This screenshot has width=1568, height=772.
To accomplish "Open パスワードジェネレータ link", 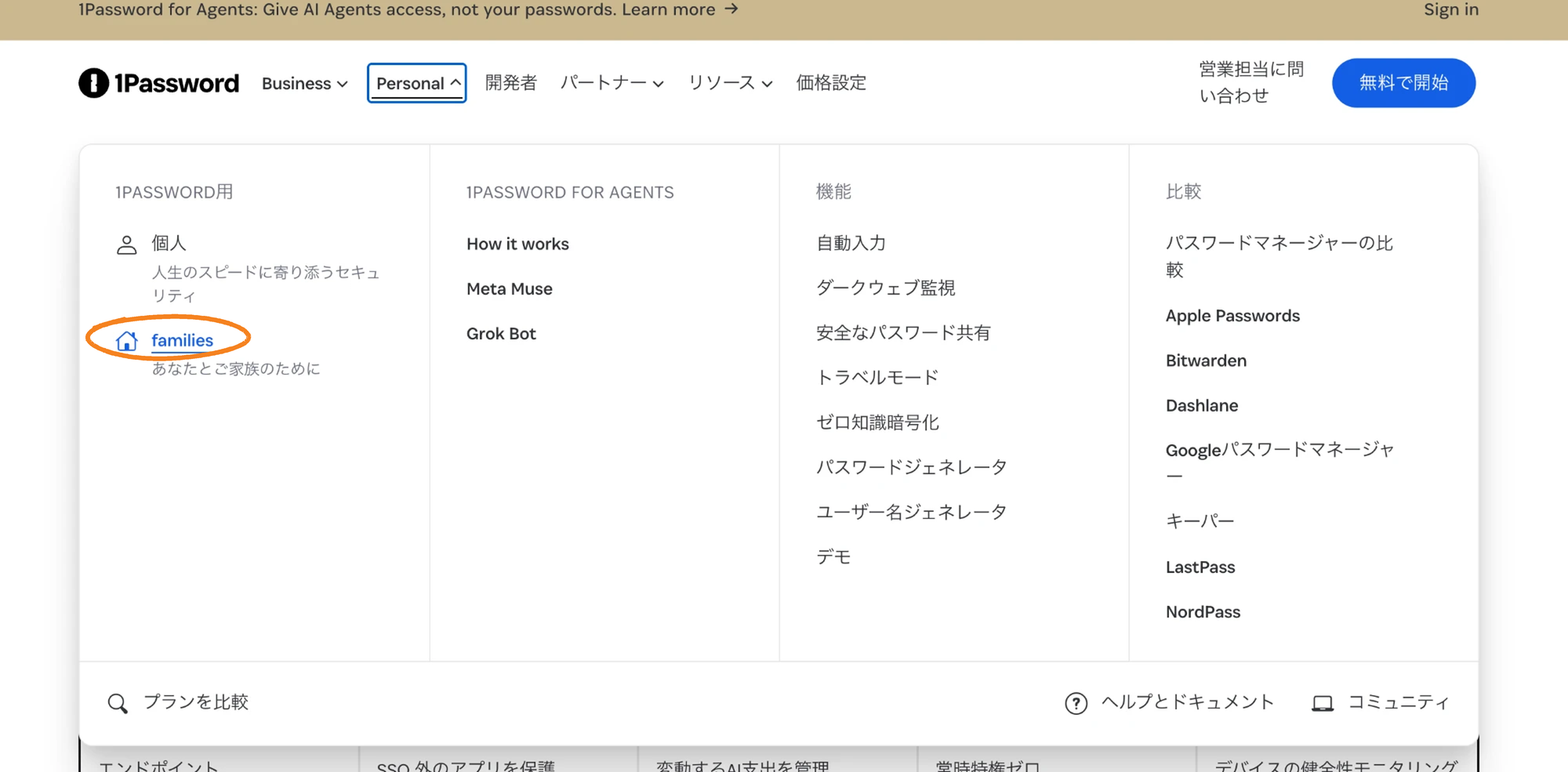I will pyautogui.click(x=912, y=467).
